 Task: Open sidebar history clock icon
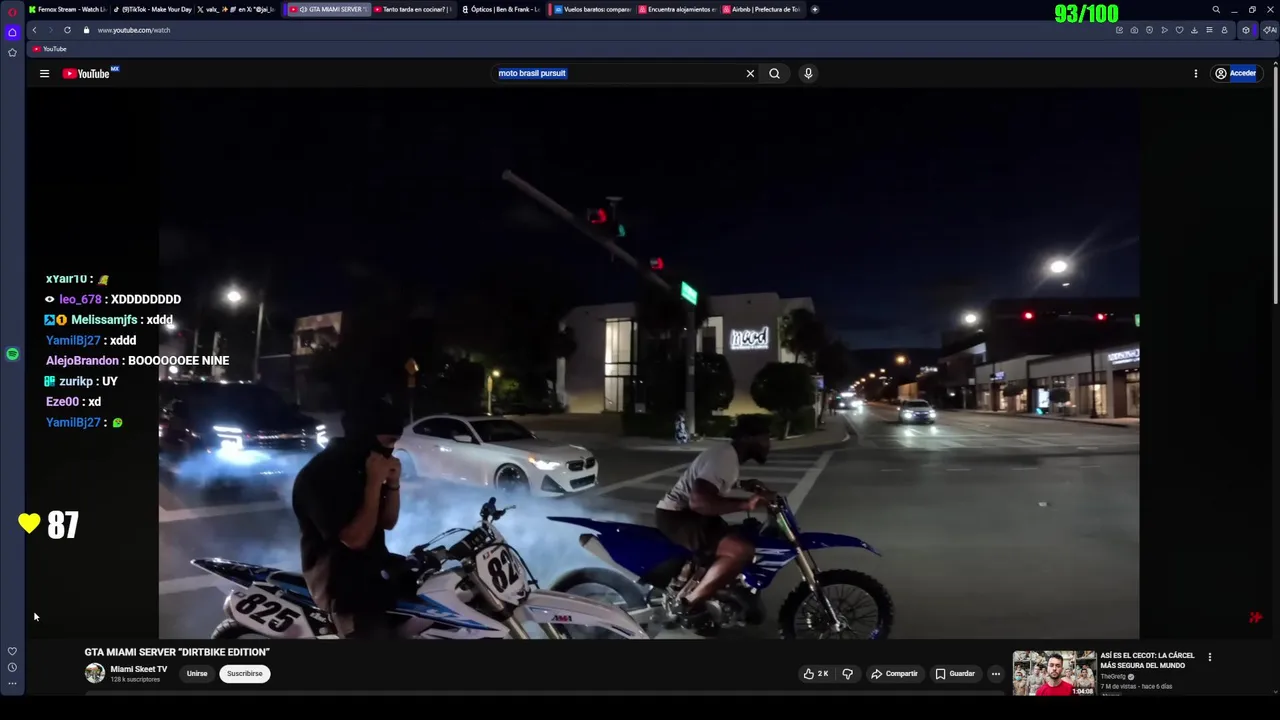(x=12, y=667)
